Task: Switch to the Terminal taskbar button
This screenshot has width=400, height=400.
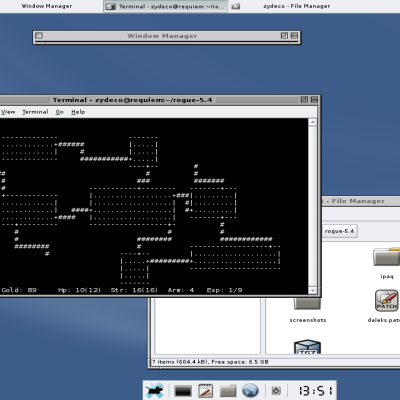Action: [x=166, y=6]
